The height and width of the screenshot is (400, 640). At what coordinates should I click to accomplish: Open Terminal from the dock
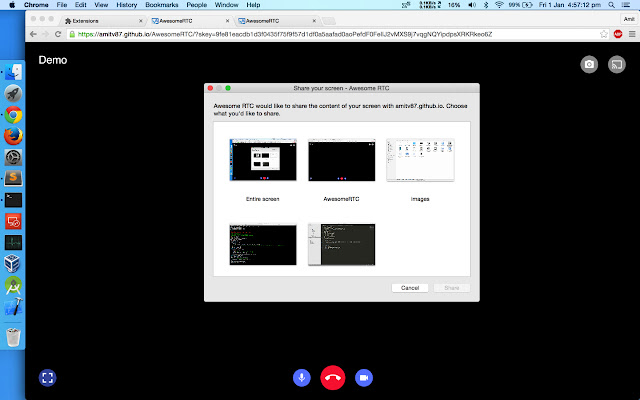(x=13, y=200)
